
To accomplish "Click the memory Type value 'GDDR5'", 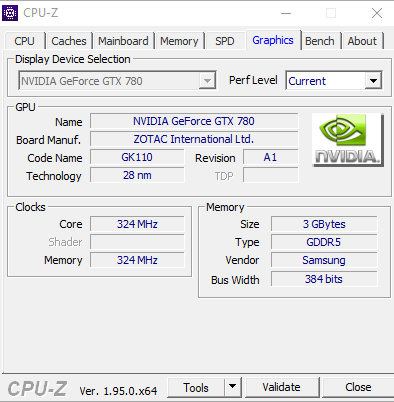I will pos(324,242).
